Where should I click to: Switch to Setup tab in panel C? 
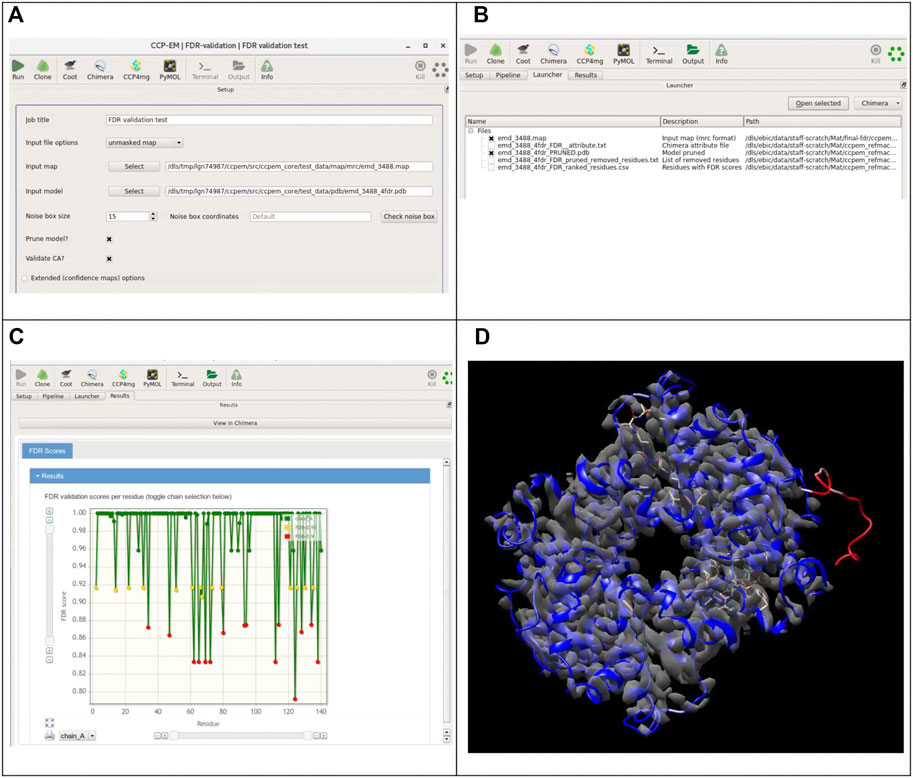(x=24, y=396)
